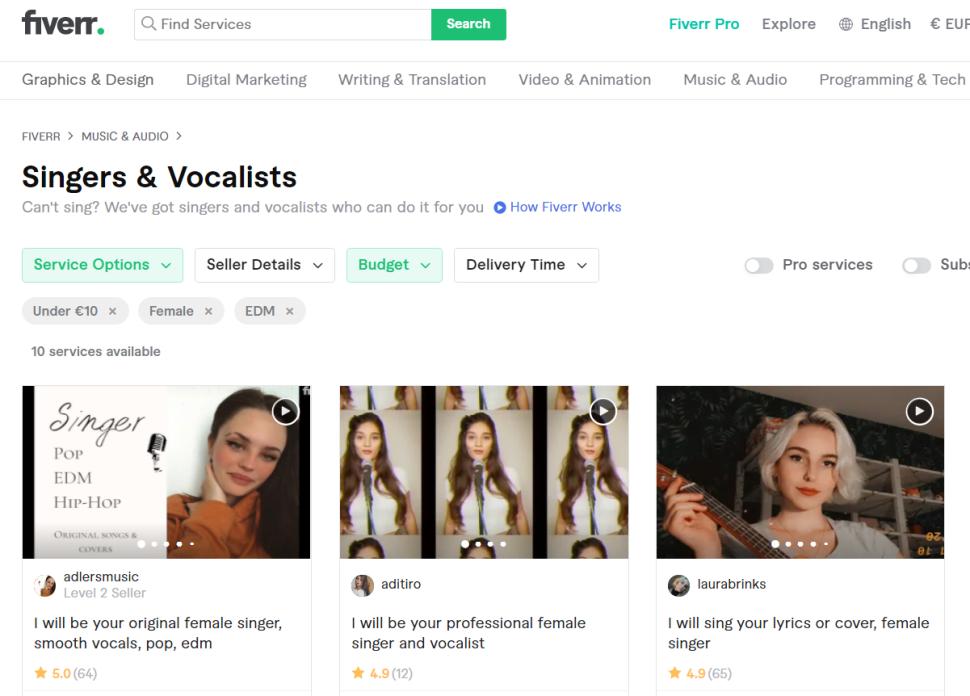
Task: Open the Seller Details dropdown
Action: (264, 265)
